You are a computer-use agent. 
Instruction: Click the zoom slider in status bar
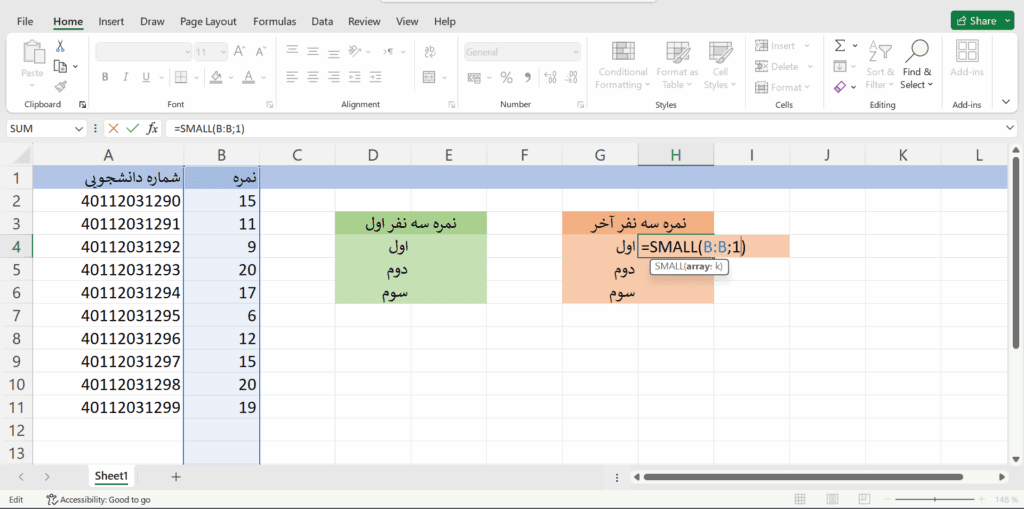[x=950, y=500]
